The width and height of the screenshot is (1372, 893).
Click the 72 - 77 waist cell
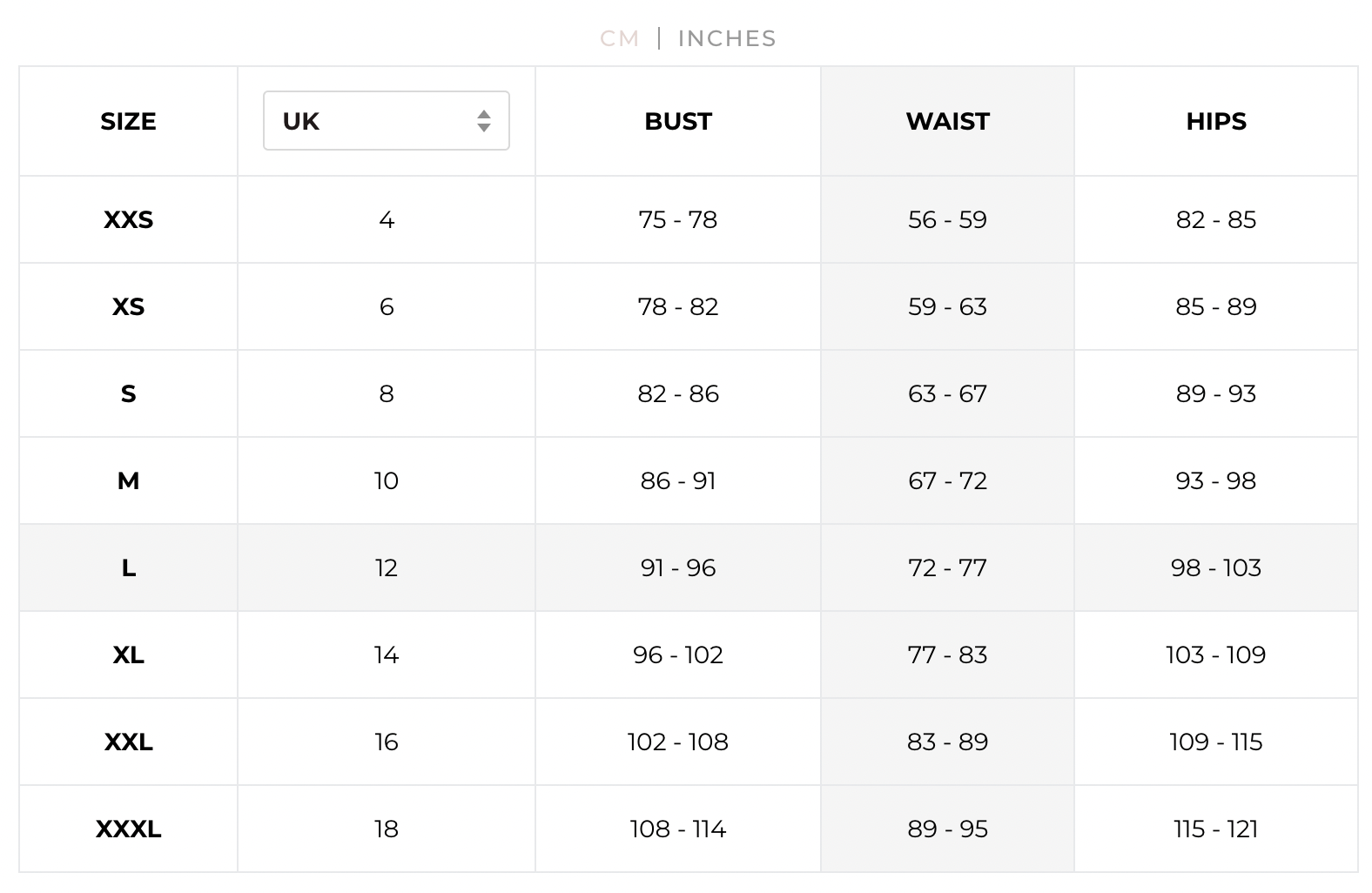pyautogui.click(x=947, y=567)
